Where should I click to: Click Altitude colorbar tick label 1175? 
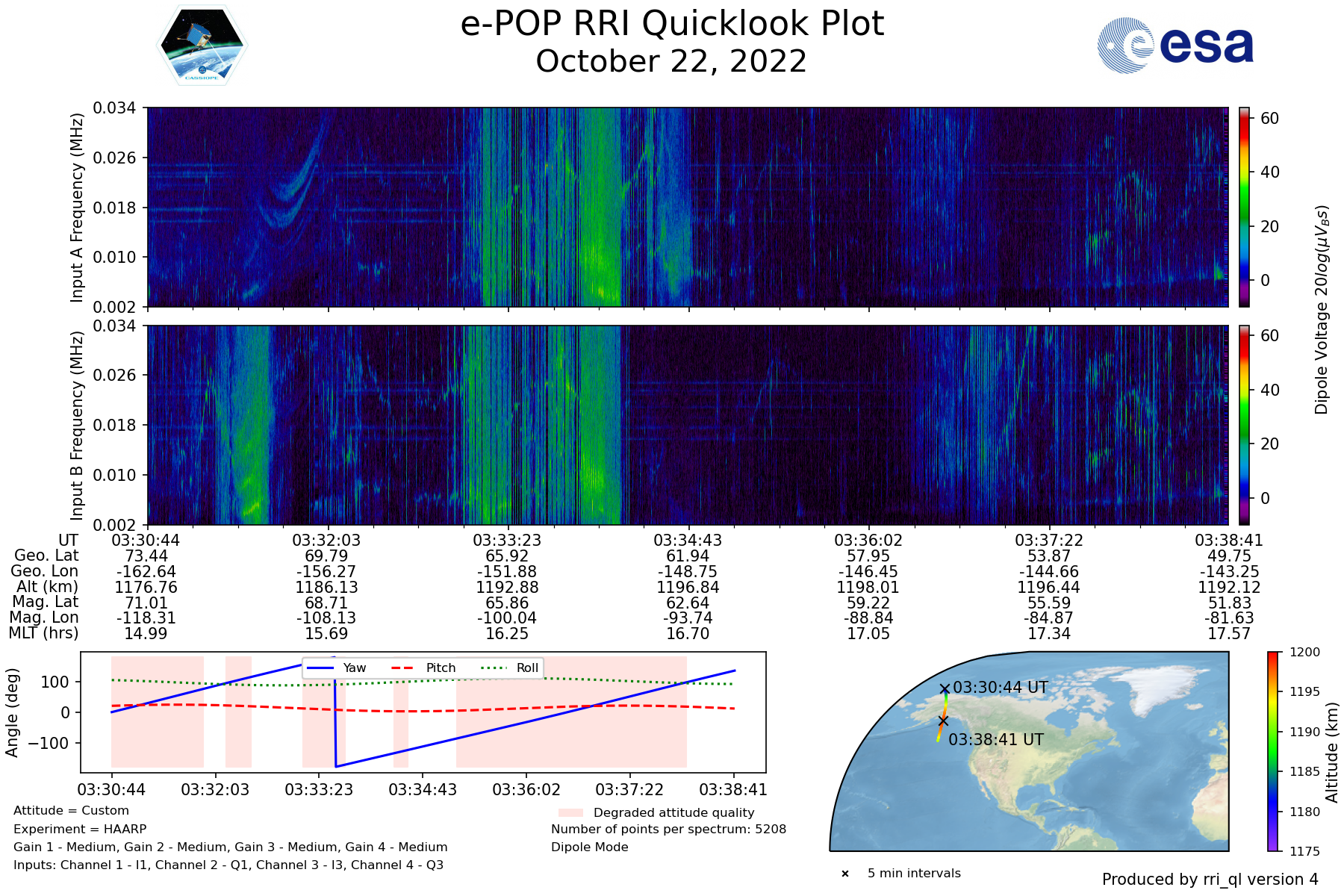pyautogui.click(x=1305, y=851)
